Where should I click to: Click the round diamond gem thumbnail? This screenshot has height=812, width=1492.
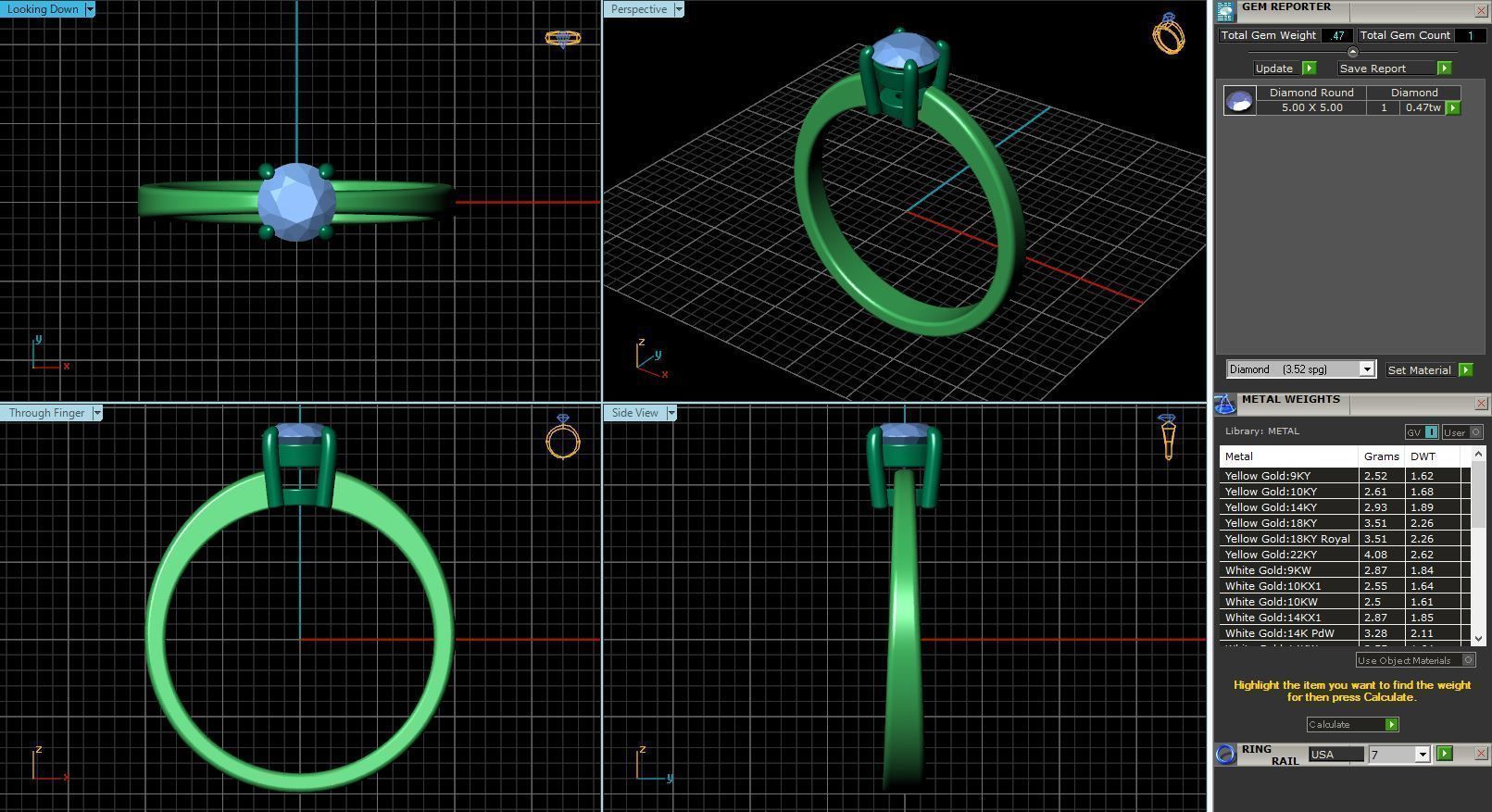[x=1239, y=100]
